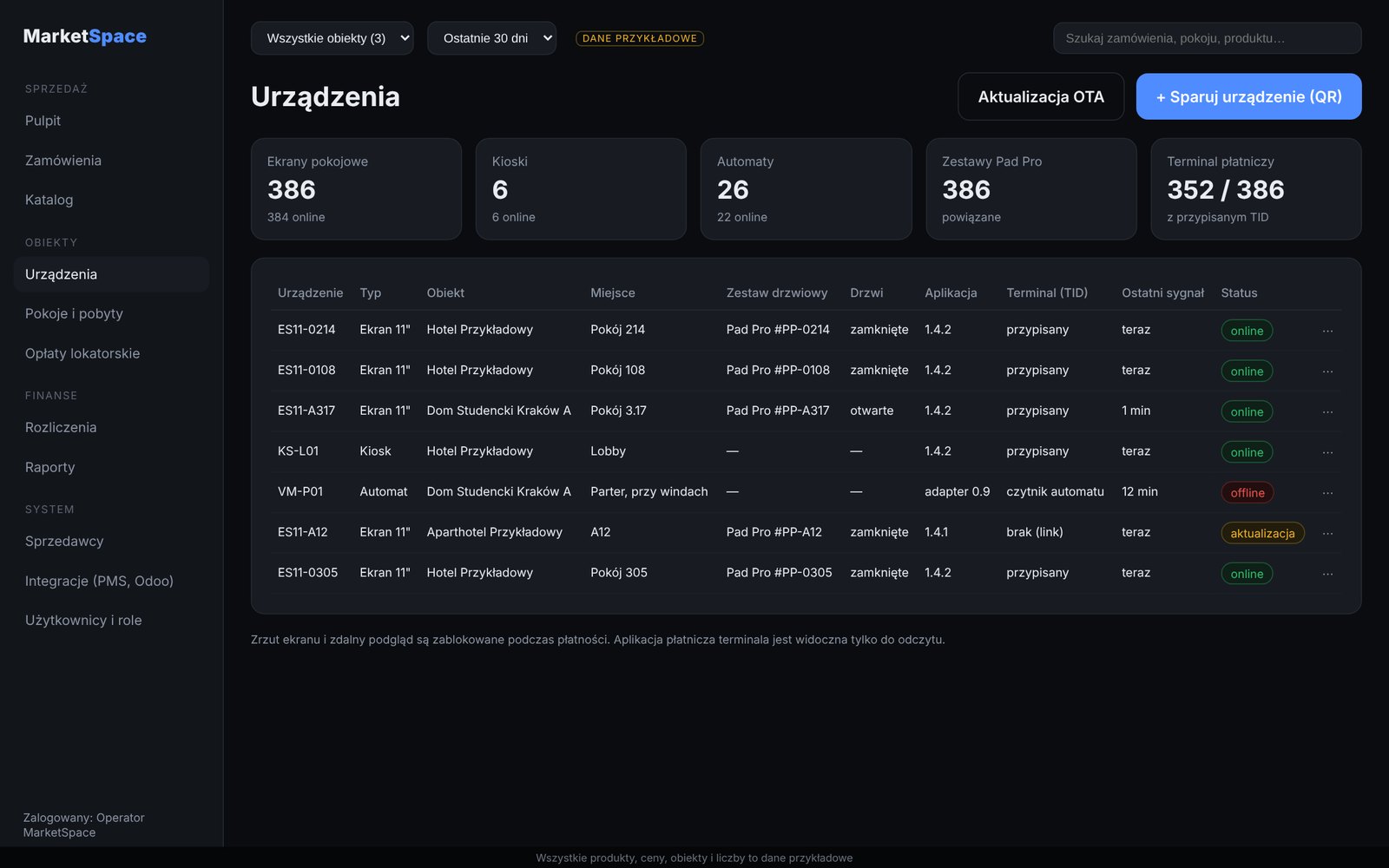Image resolution: width=1389 pixels, height=868 pixels.
Task: Go to Pulpit in sidebar
Action: click(111, 121)
